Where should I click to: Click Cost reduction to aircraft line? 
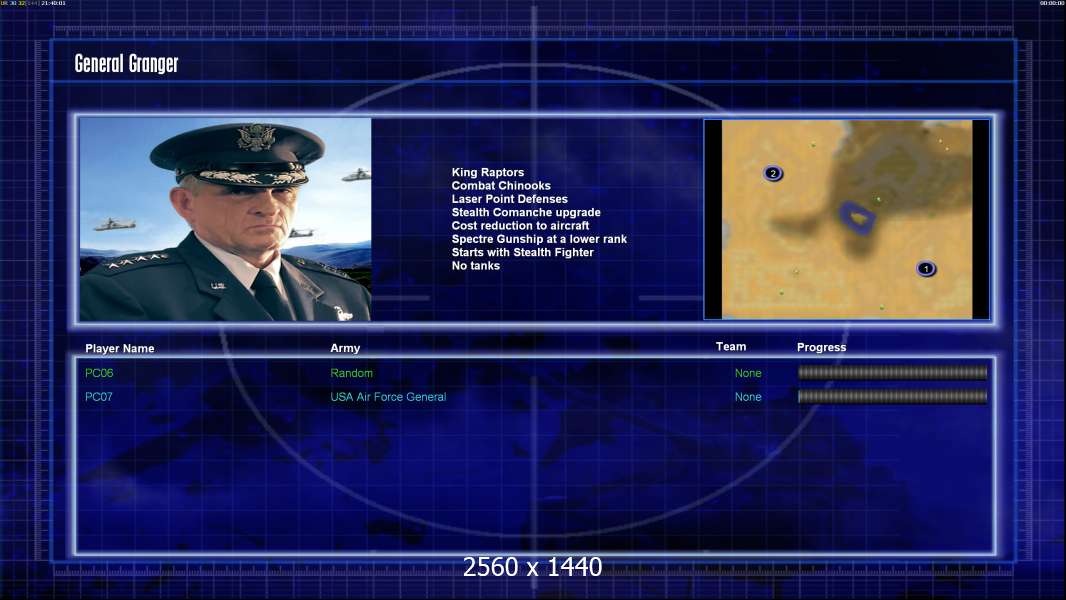tap(520, 226)
